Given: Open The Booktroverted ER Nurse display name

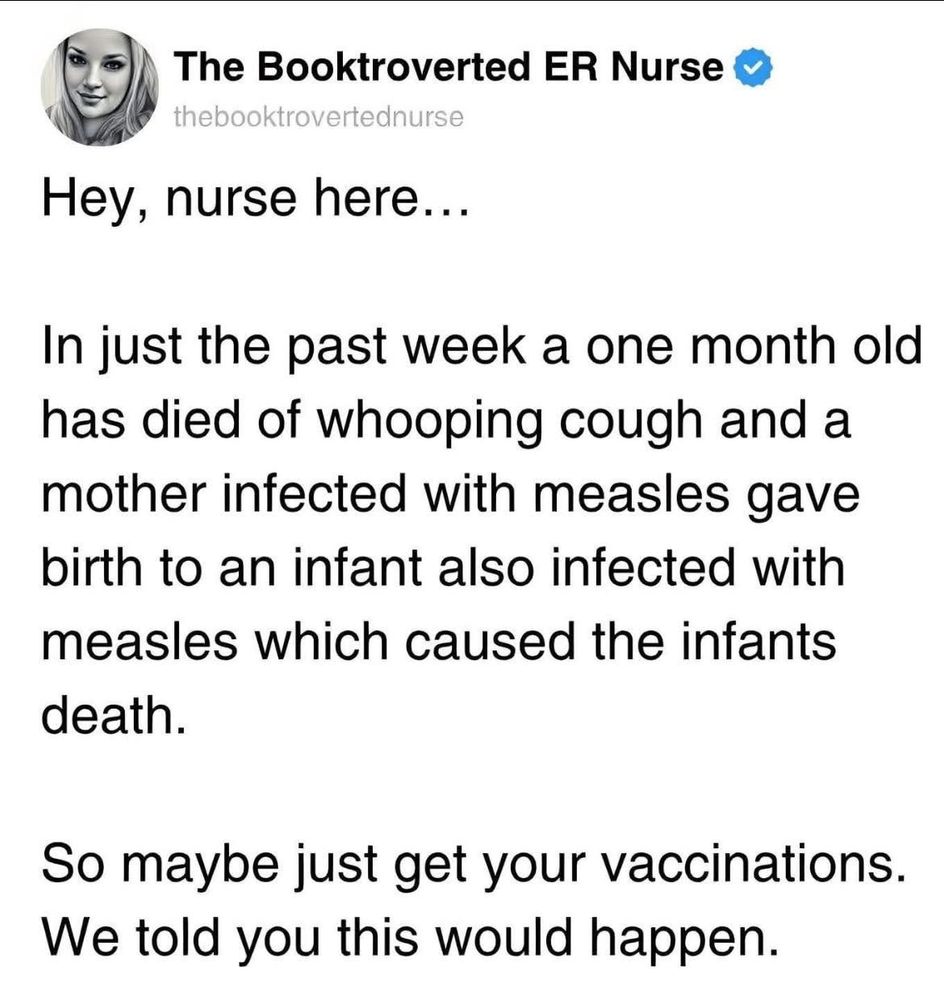Looking at the screenshot, I should (449, 66).
